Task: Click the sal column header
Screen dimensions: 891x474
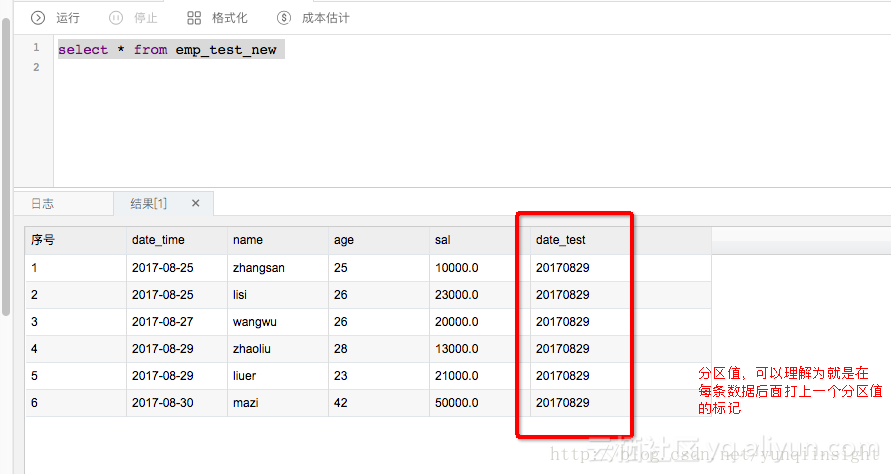Action: click(480, 240)
